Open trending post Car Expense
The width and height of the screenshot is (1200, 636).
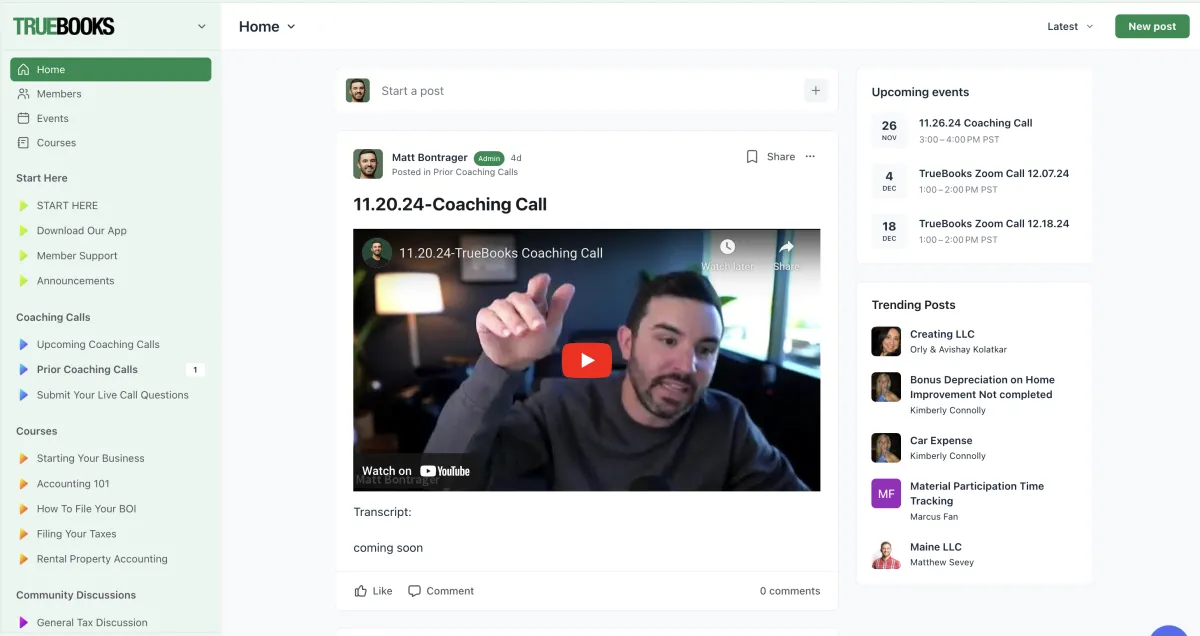[x=941, y=440]
